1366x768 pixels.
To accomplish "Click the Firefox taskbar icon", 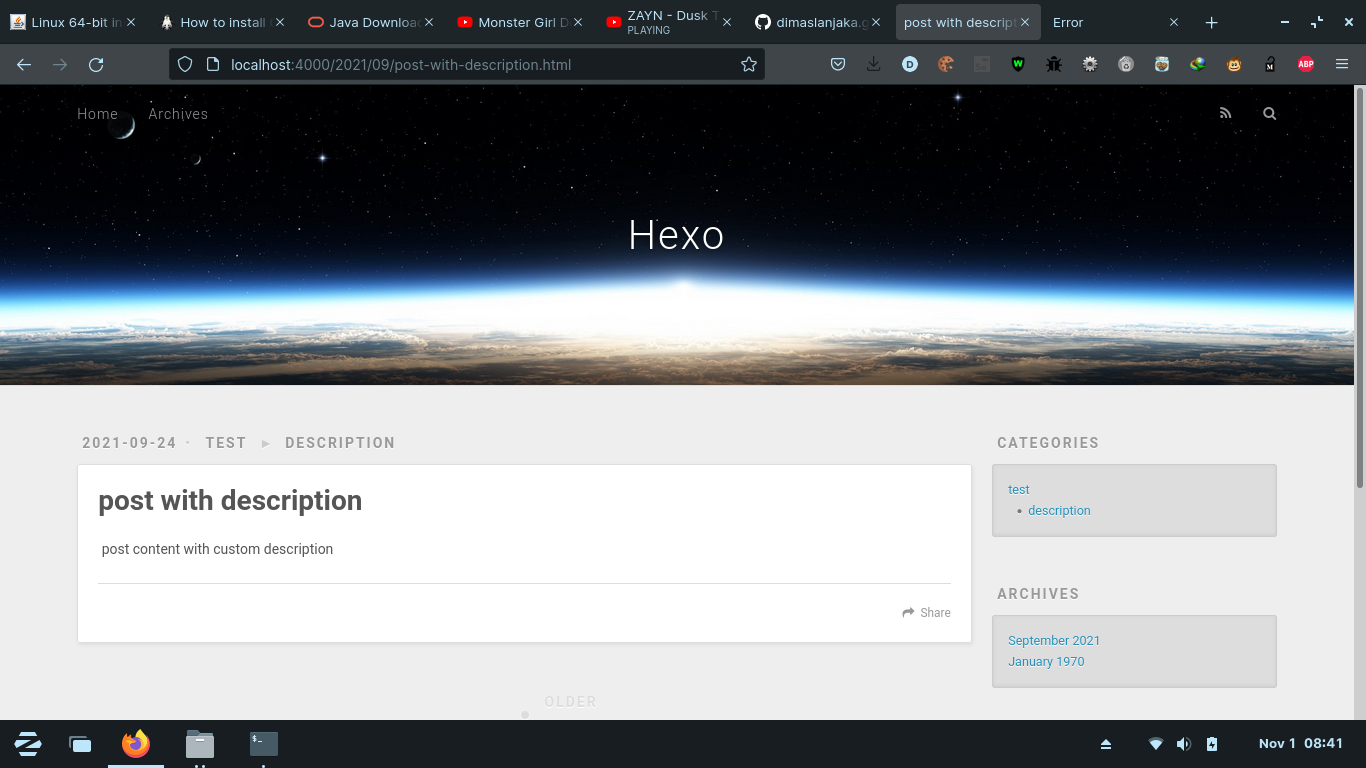I will (136, 744).
